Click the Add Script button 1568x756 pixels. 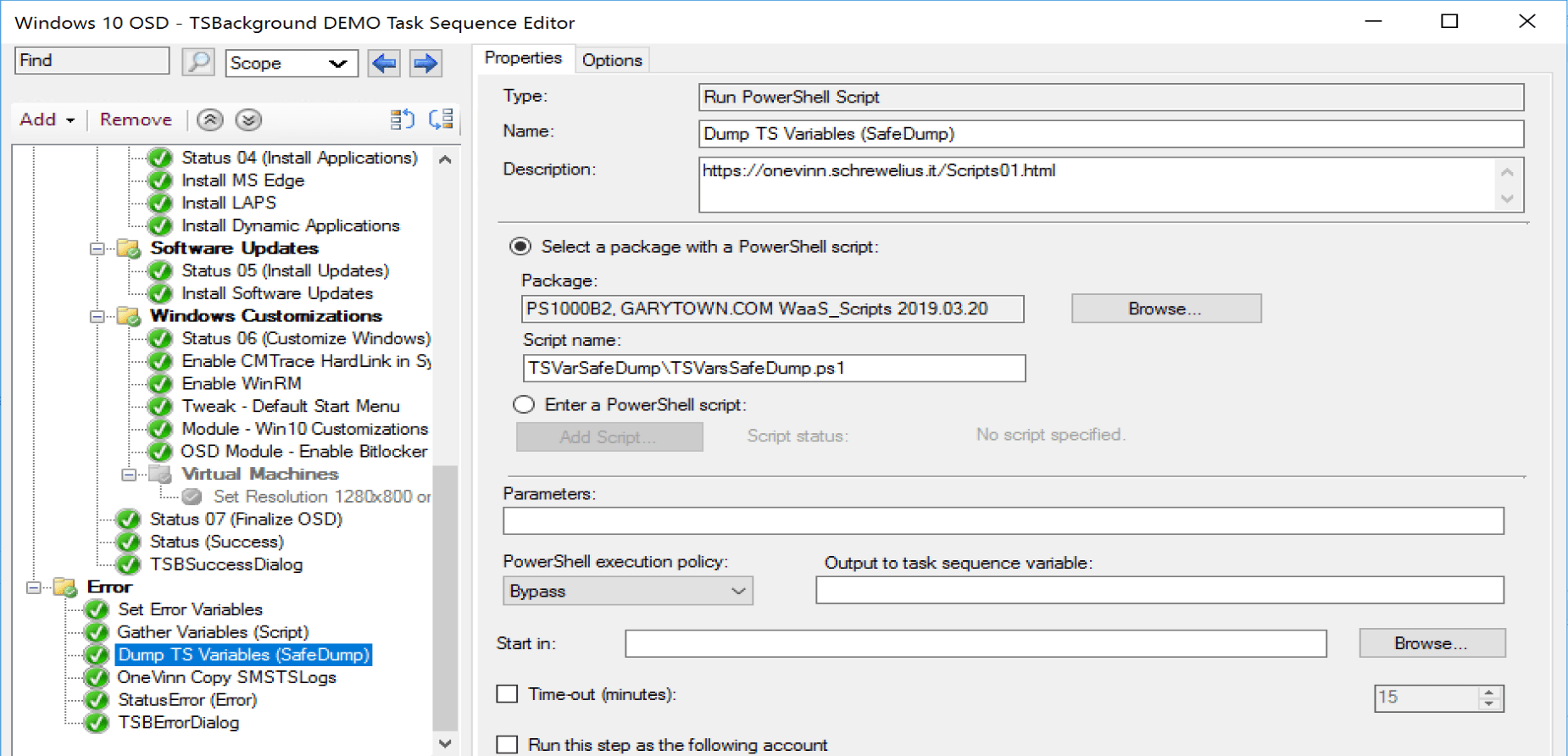[x=609, y=437]
